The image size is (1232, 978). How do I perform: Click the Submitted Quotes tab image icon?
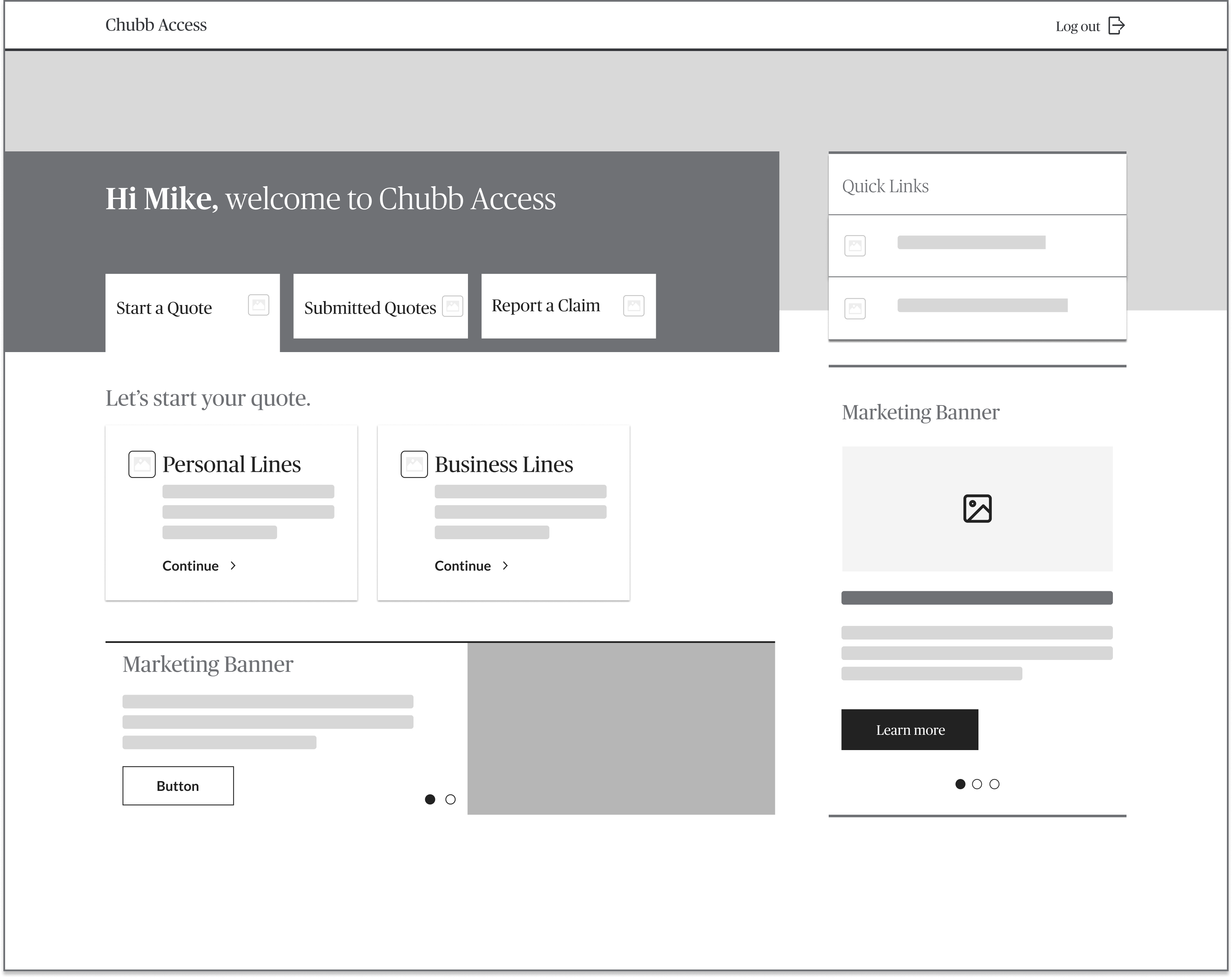pyautogui.click(x=453, y=305)
